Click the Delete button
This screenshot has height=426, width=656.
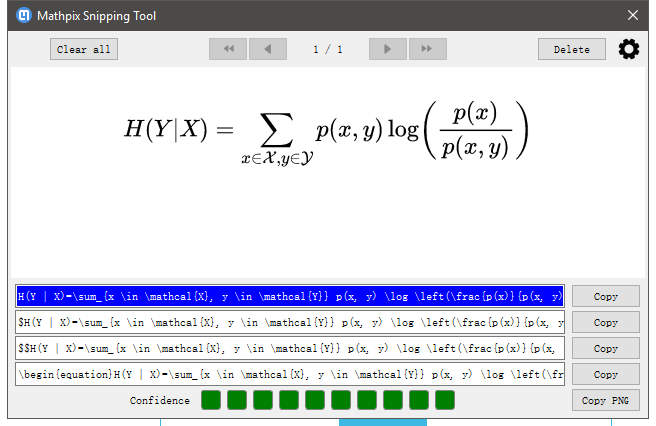pyautogui.click(x=571, y=49)
